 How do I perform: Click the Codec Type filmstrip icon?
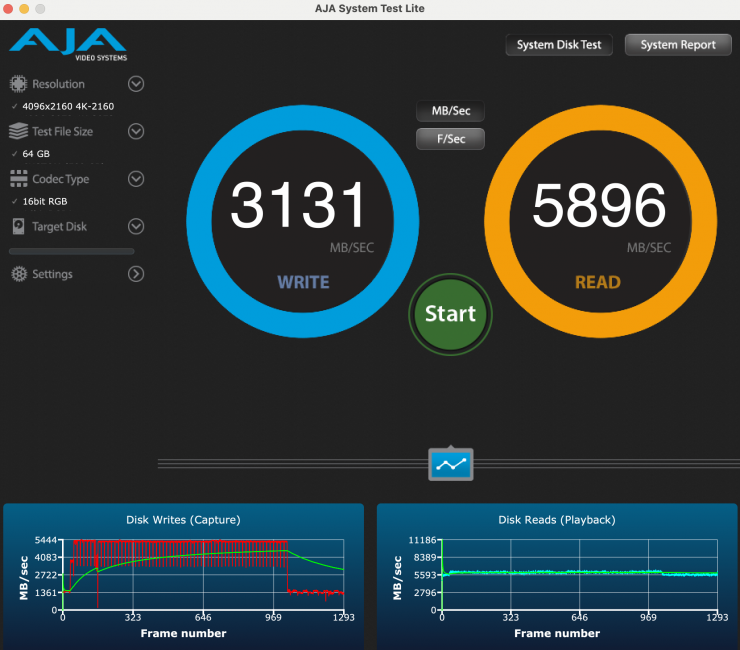18,179
